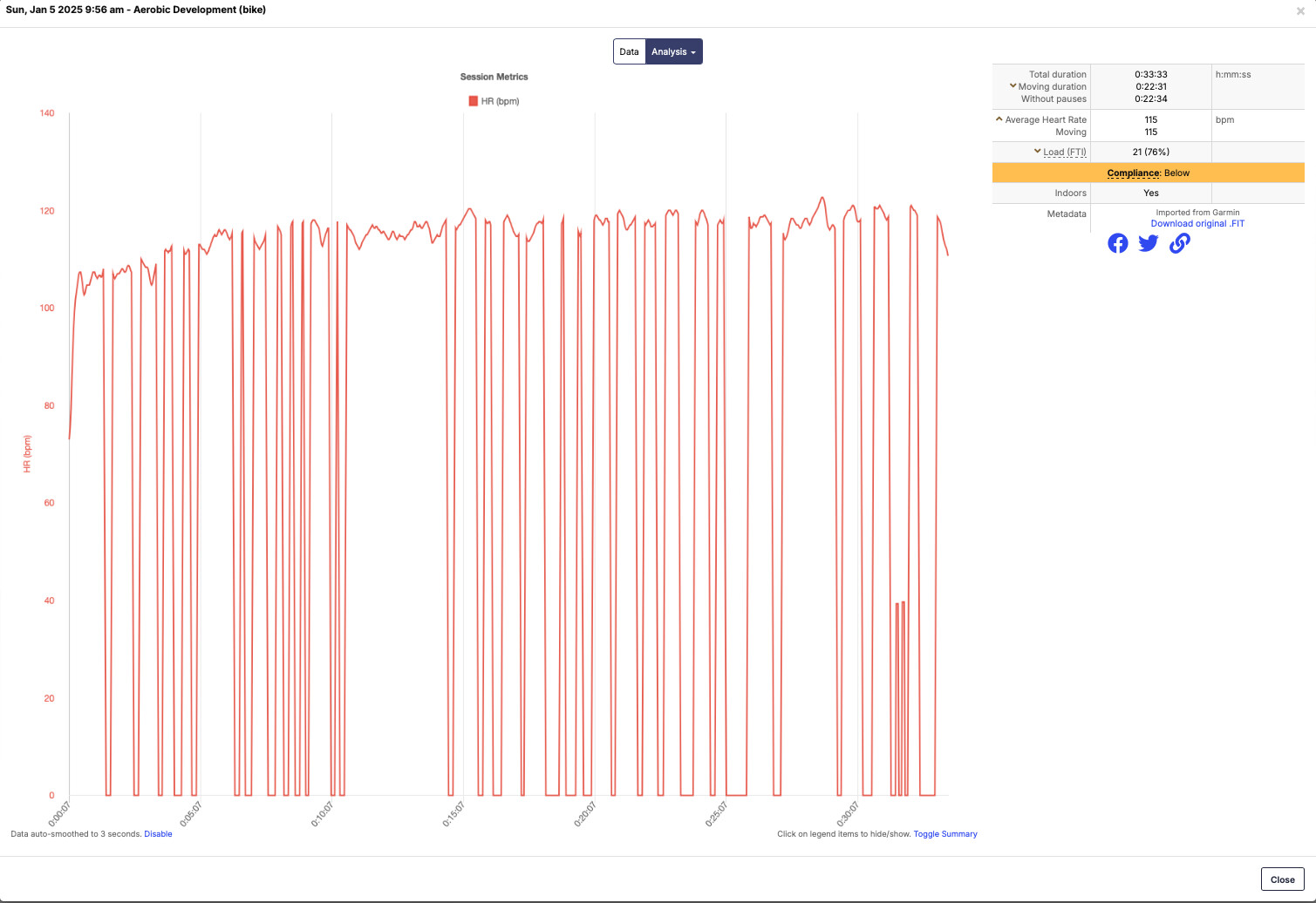Click the Close button
Screen dimensions: 1316x903
coord(1282,879)
